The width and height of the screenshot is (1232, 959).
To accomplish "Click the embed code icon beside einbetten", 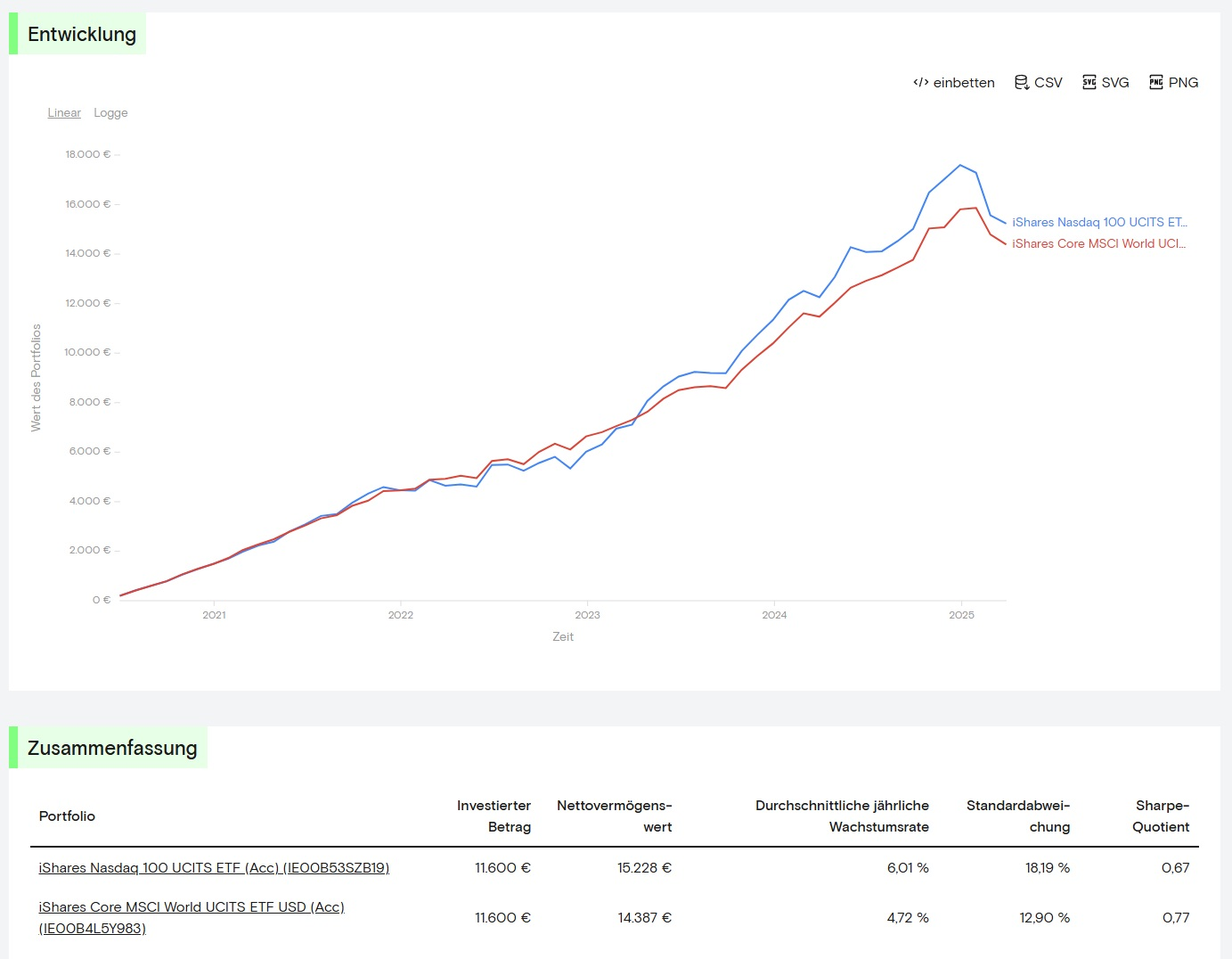I will point(920,82).
